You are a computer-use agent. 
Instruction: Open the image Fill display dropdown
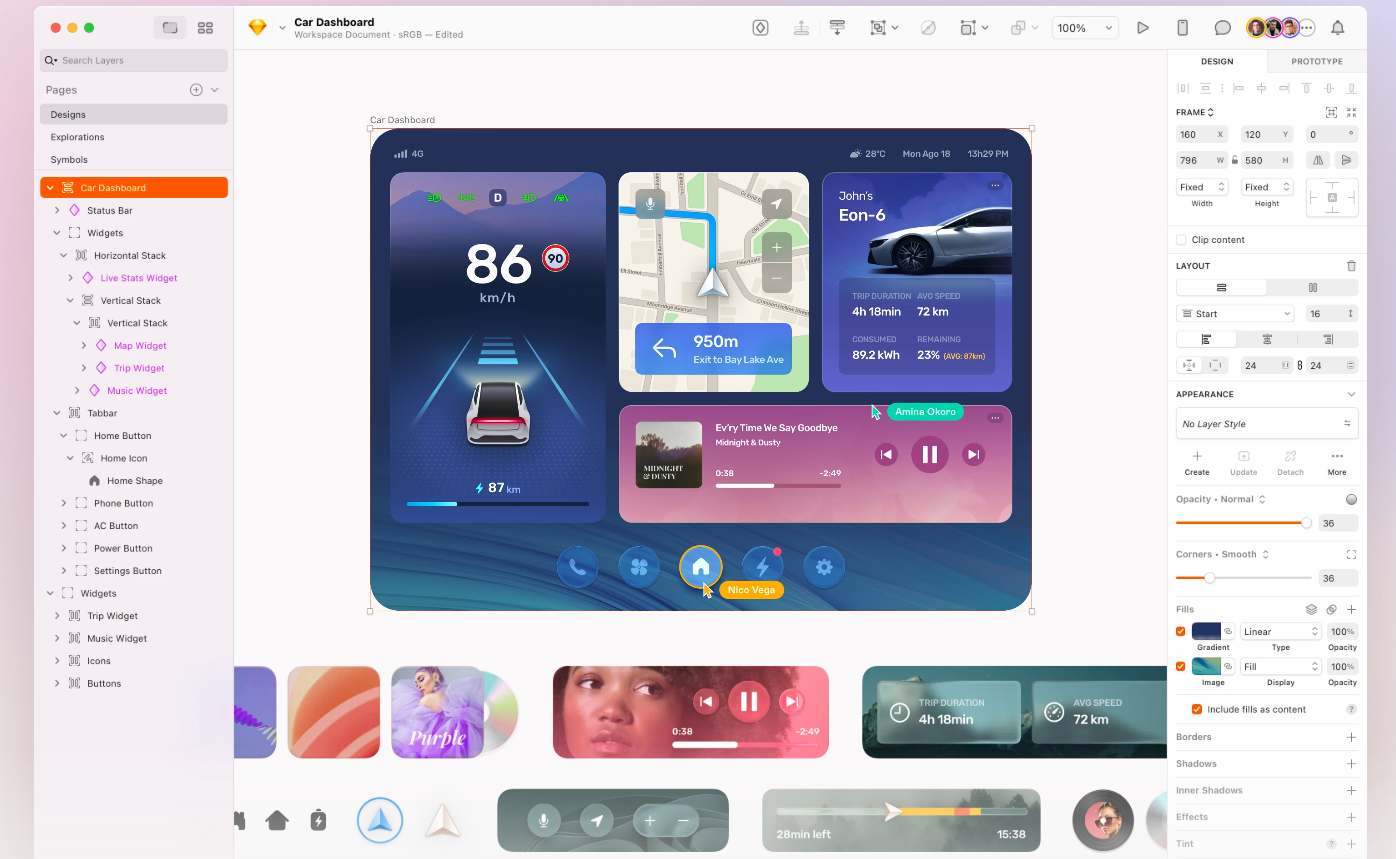pyautogui.click(x=1281, y=667)
